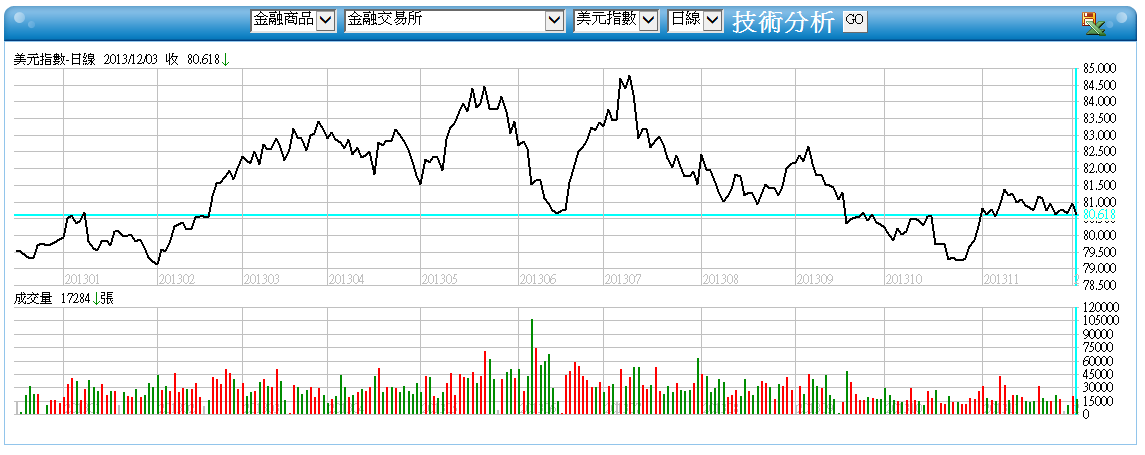
Task: Click the 201309 date axis label
Action: coord(813,279)
